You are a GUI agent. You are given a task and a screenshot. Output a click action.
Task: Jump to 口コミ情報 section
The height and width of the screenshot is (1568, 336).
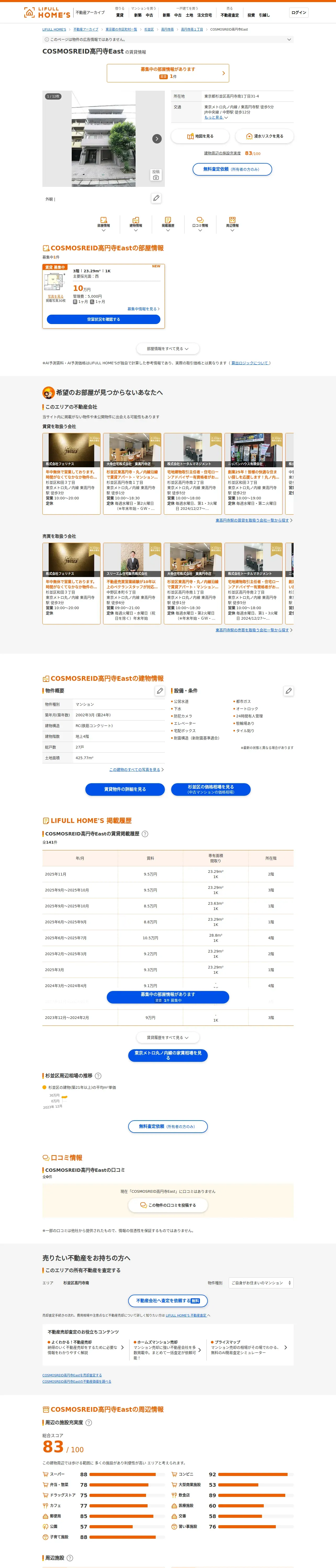(x=200, y=223)
